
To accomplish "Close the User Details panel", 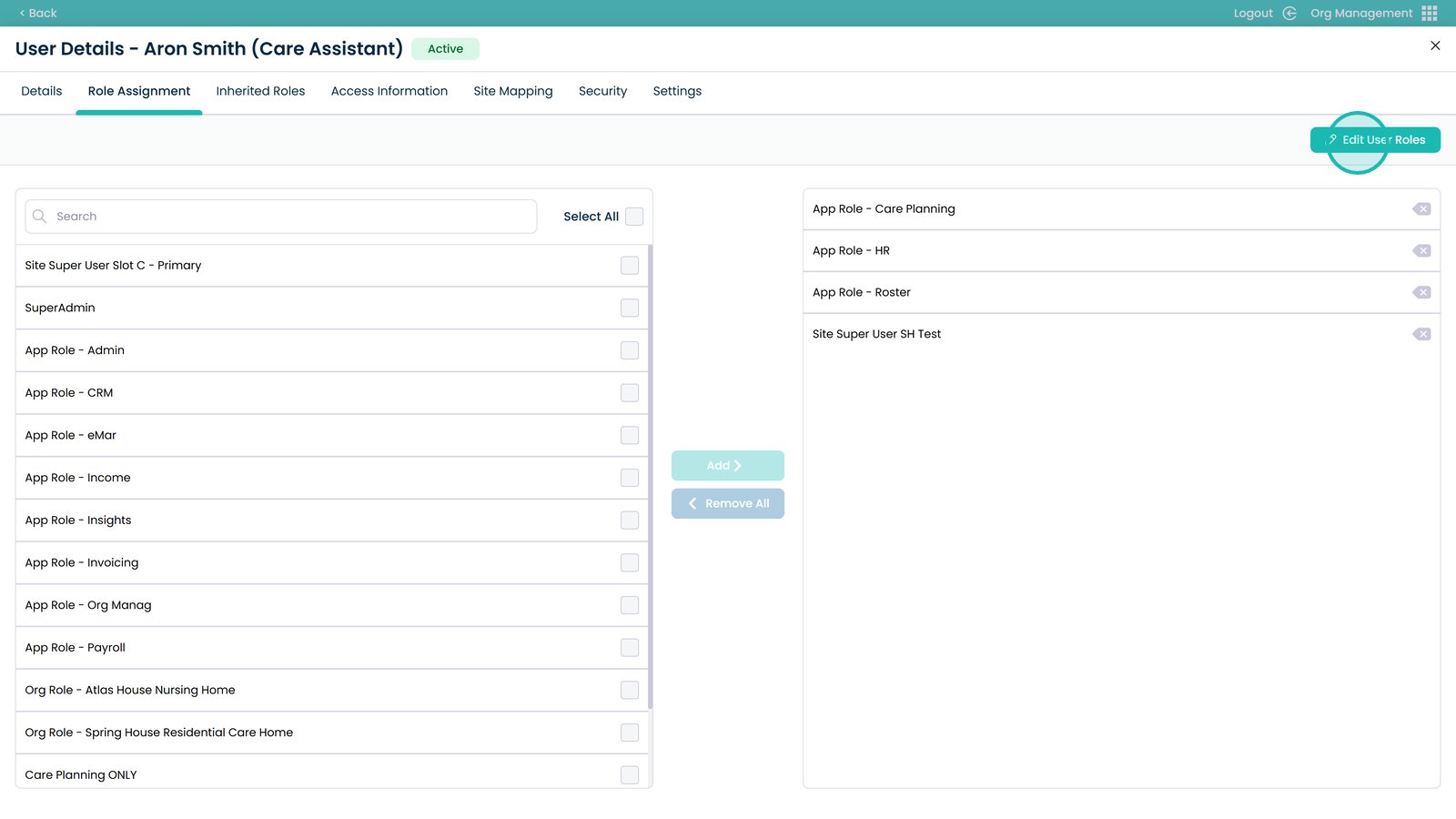I will [x=1435, y=45].
